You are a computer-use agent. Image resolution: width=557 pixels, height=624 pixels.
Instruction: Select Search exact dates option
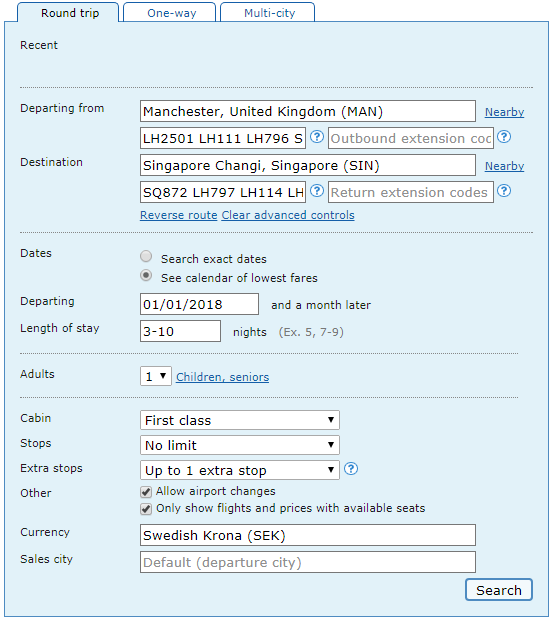tap(146, 256)
